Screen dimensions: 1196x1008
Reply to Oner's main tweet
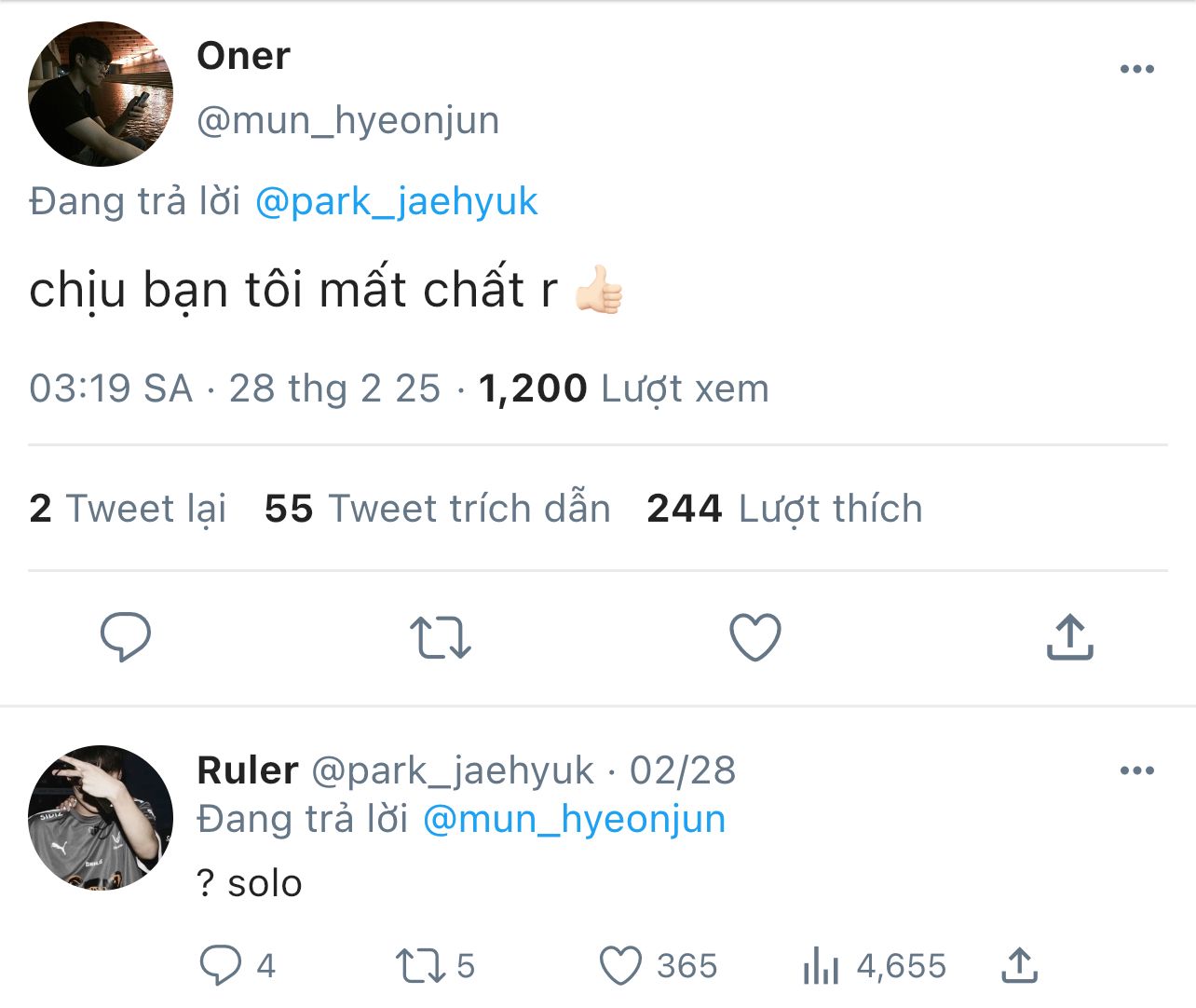(x=125, y=637)
